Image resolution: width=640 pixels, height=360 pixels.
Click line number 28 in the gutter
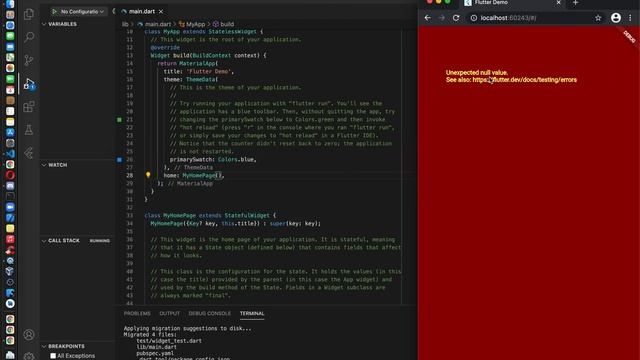tap(129, 176)
